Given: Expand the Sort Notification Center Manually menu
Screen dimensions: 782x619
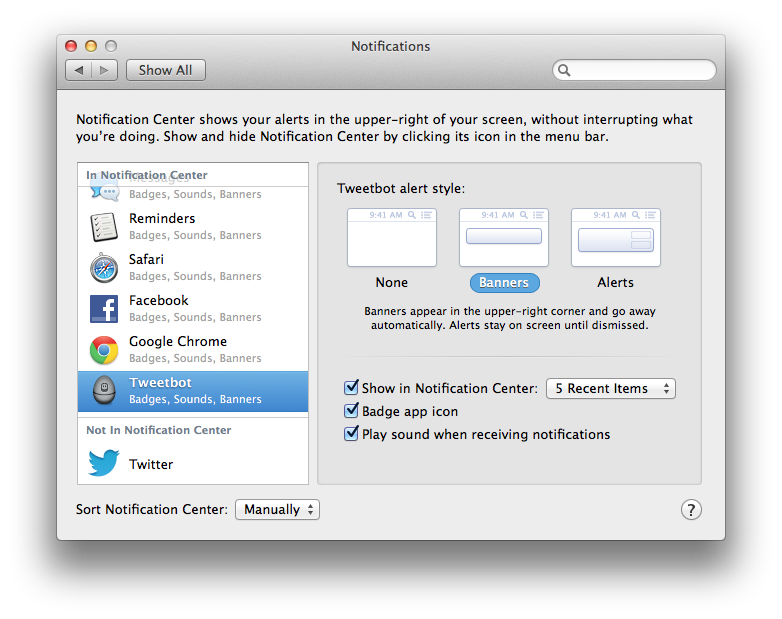Looking at the screenshot, I should pos(277,509).
